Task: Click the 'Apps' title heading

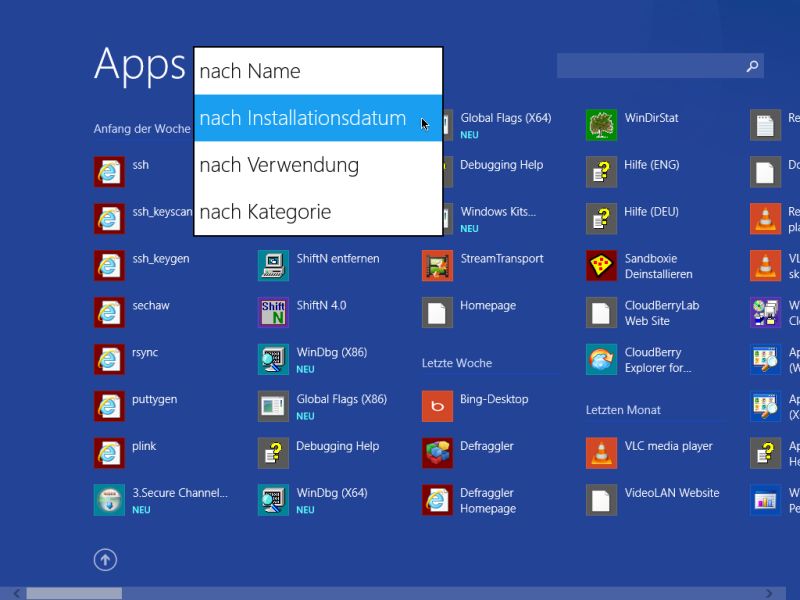Action: (x=140, y=65)
